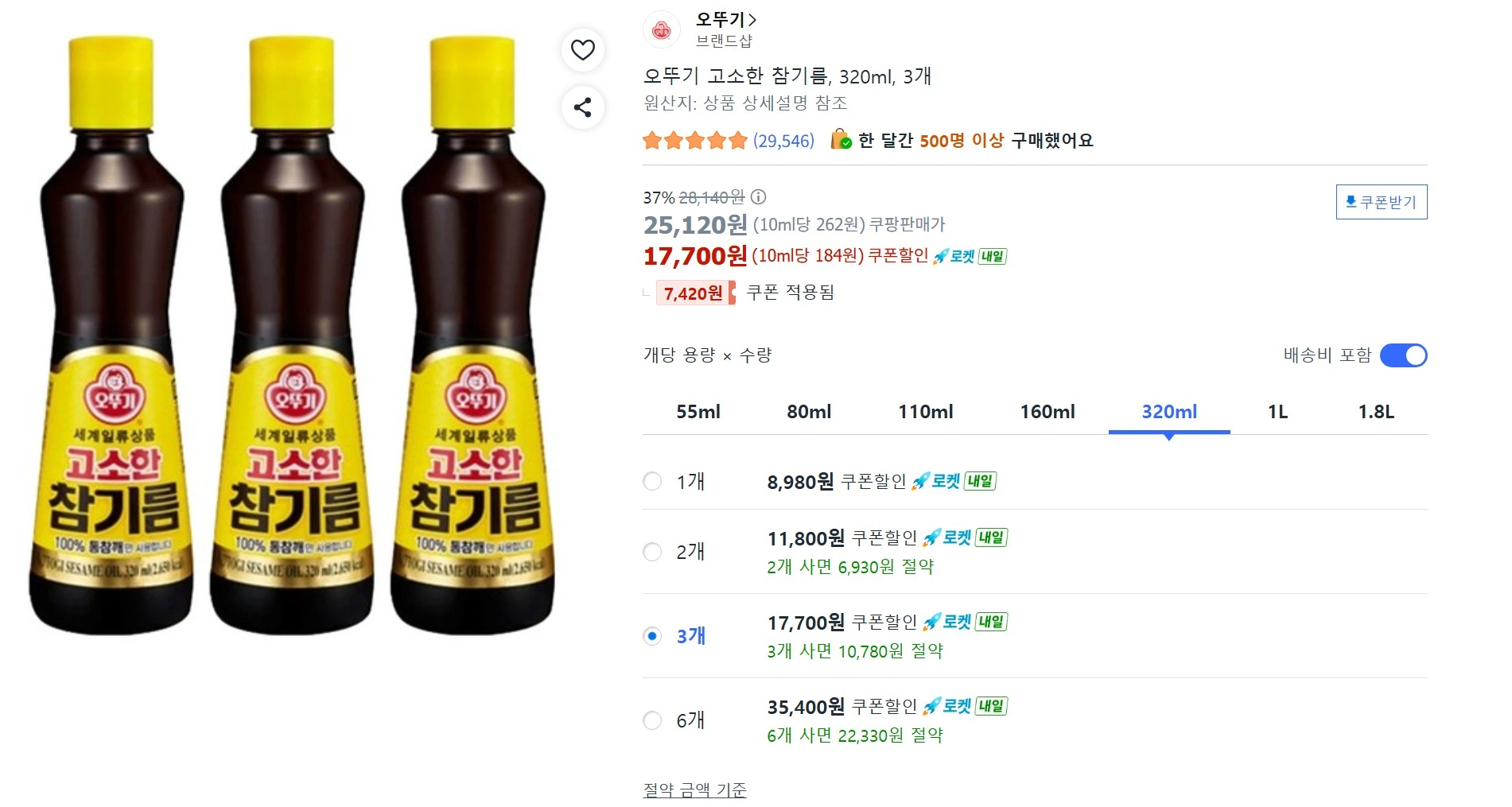The width and height of the screenshot is (1512, 807).
Task: Switch to the 160ml volume tab
Action: pos(1047,412)
